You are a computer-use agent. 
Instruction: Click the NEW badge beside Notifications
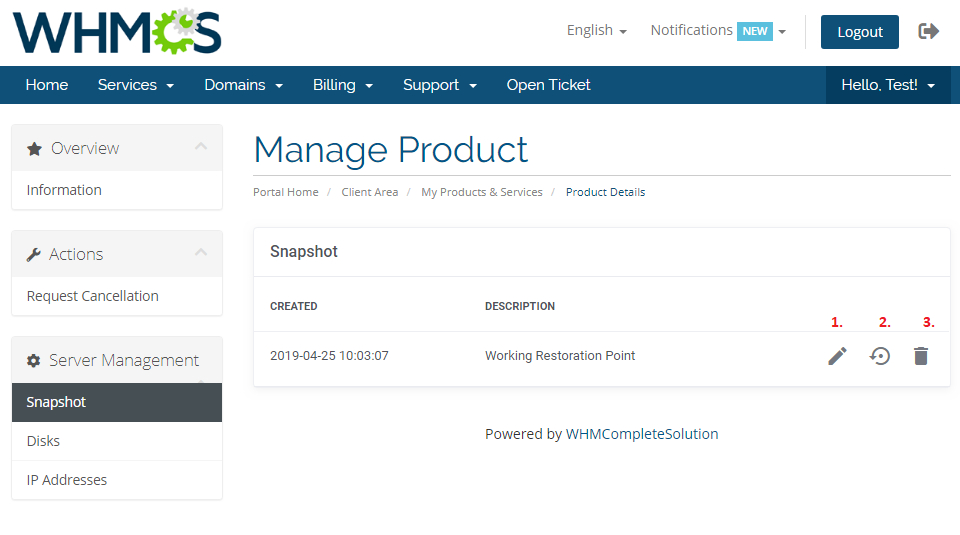[754, 31]
